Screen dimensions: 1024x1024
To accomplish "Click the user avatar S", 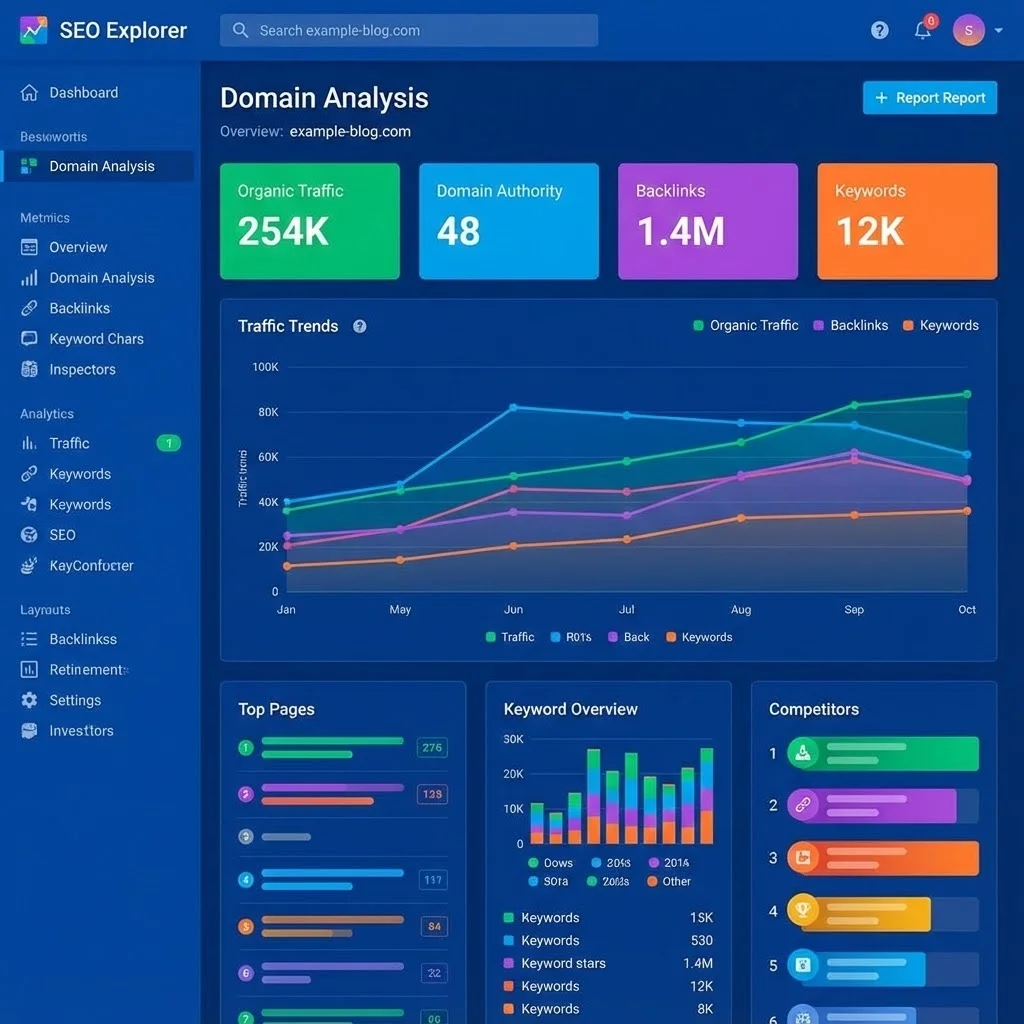I will click(968, 30).
